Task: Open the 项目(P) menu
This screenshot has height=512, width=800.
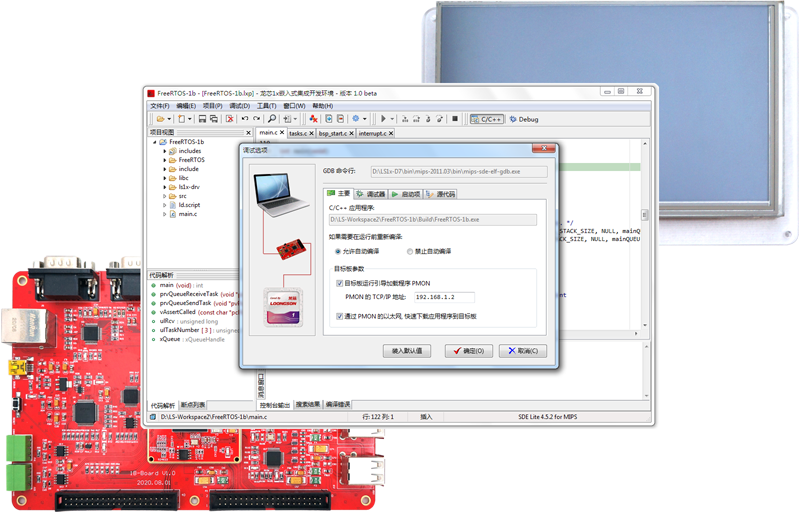Action: pos(213,106)
